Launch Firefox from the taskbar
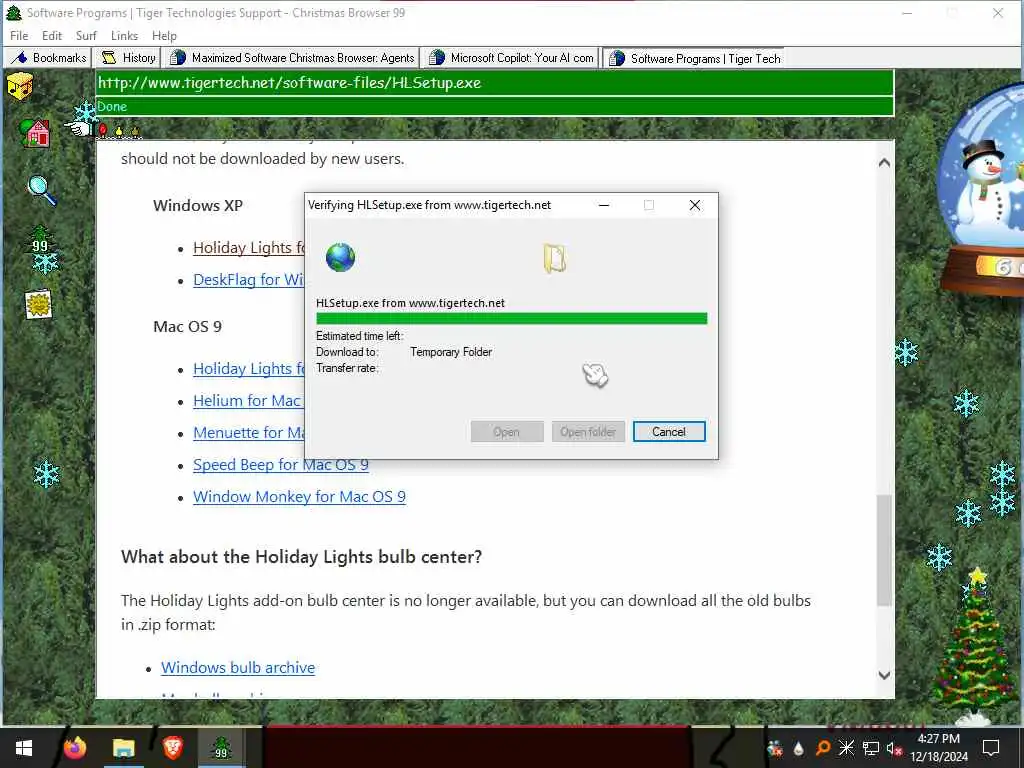1024x768 pixels. 74,747
